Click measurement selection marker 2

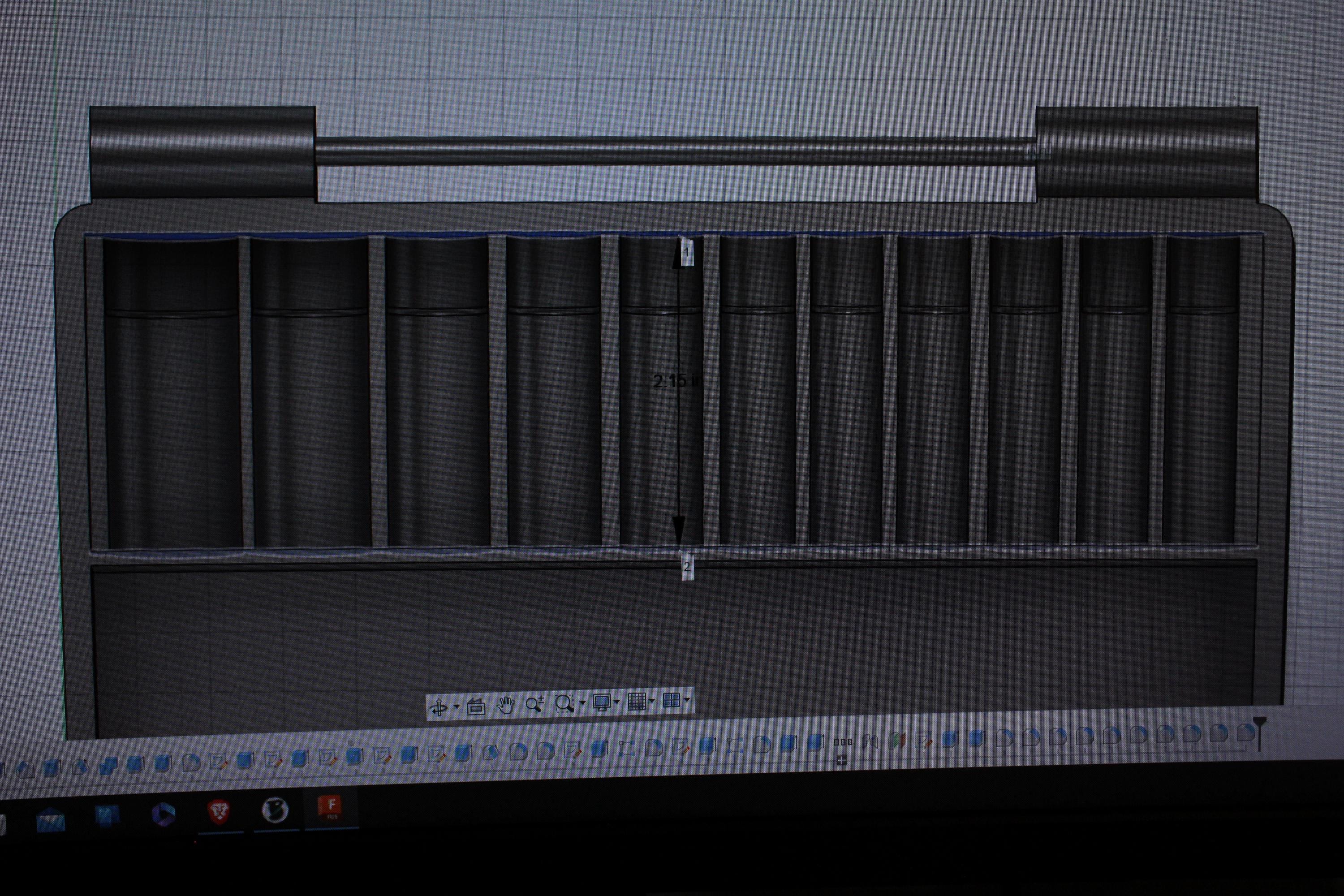[x=687, y=566]
